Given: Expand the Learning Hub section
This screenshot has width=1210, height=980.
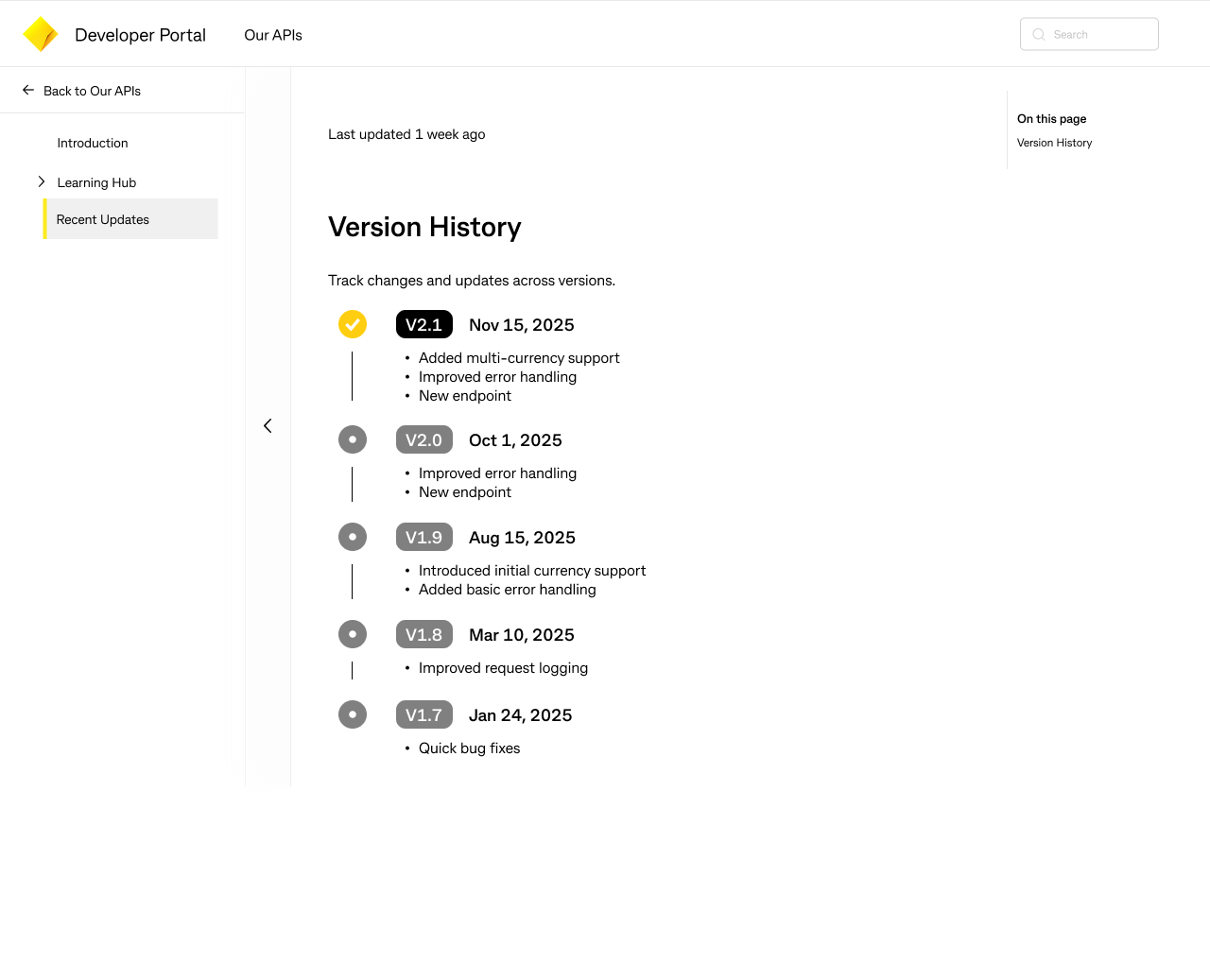Looking at the screenshot, I should [42, 181].
